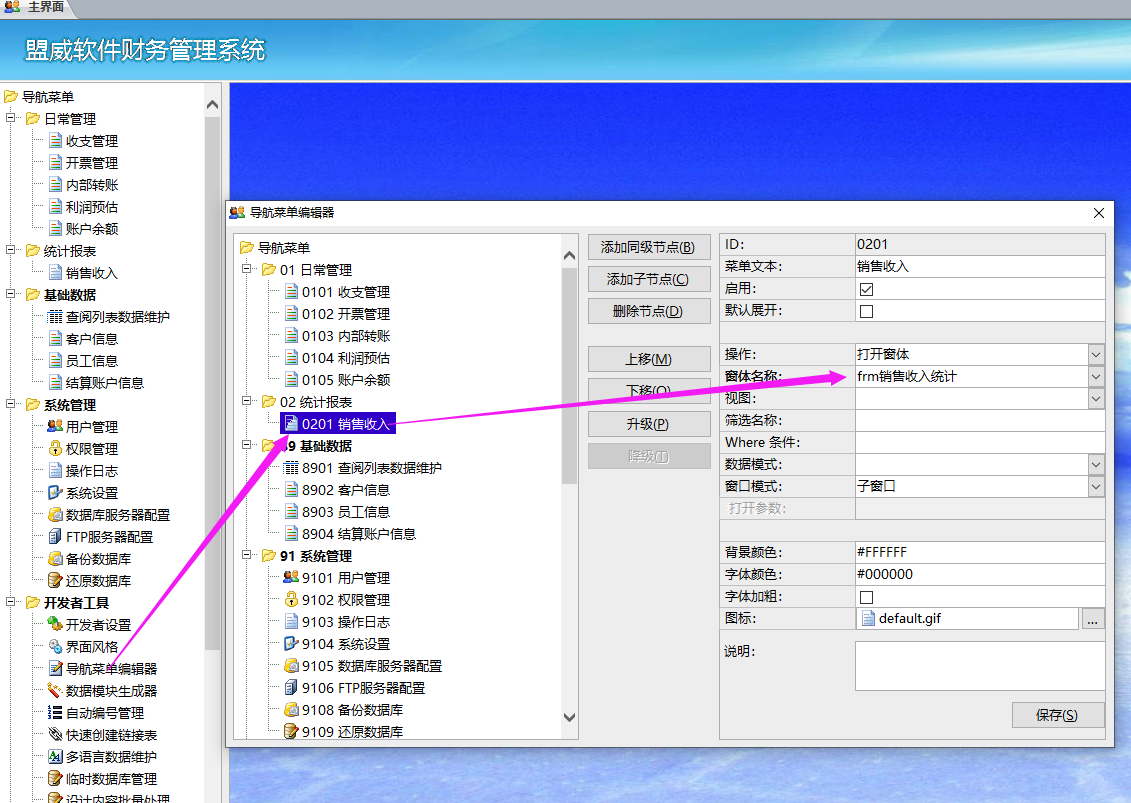Click 9102 权限管理 lock icon in editor
The height and width of the screenshot is (803, 1131).
(x=291, y=600)
